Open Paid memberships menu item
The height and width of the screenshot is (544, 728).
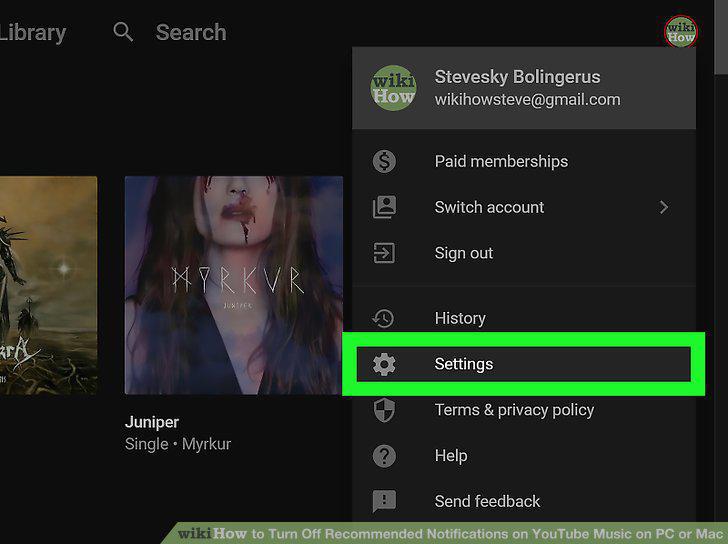(524, 162)
